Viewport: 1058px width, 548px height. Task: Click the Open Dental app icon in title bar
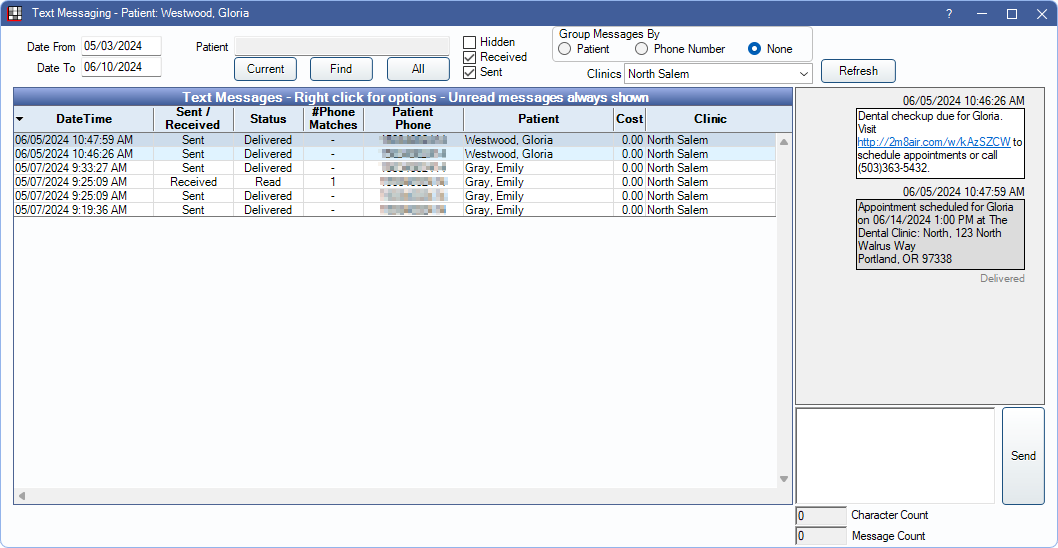coord(15,14)
